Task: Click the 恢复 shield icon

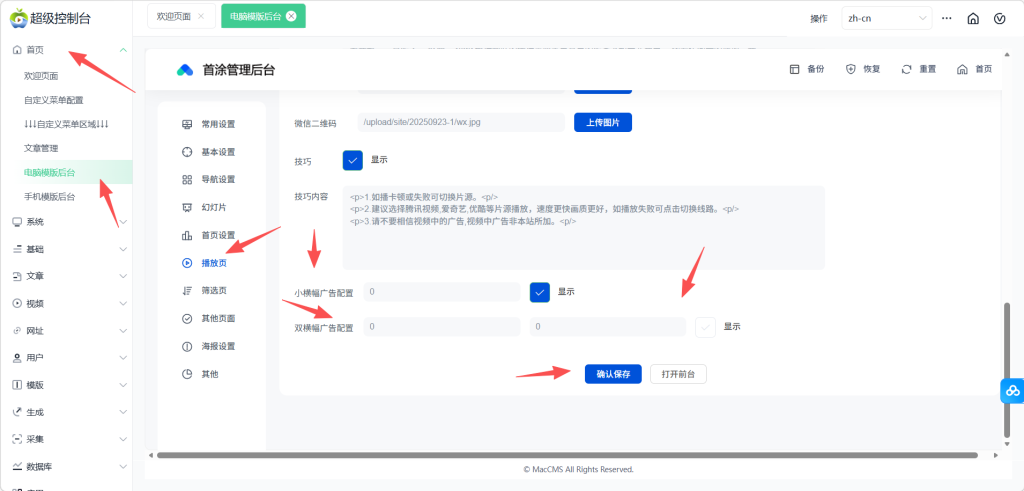Action: point(850,69)
